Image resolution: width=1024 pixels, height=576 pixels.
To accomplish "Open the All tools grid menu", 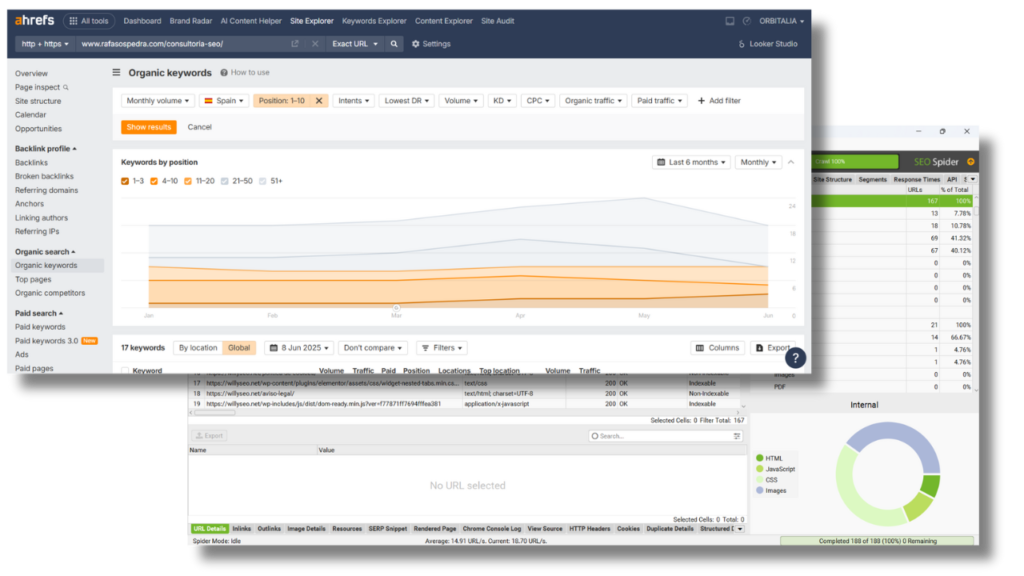I will click(89, 21).
